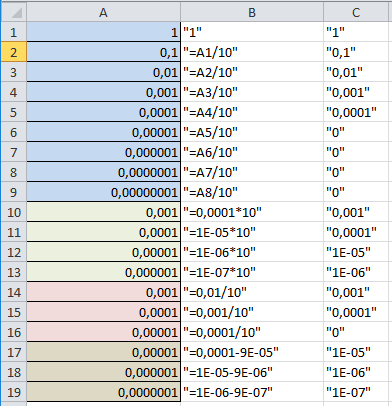Click cell with "=A8/10" text
The height and width of the screenshot is (406, 392).
coord(252,192)
